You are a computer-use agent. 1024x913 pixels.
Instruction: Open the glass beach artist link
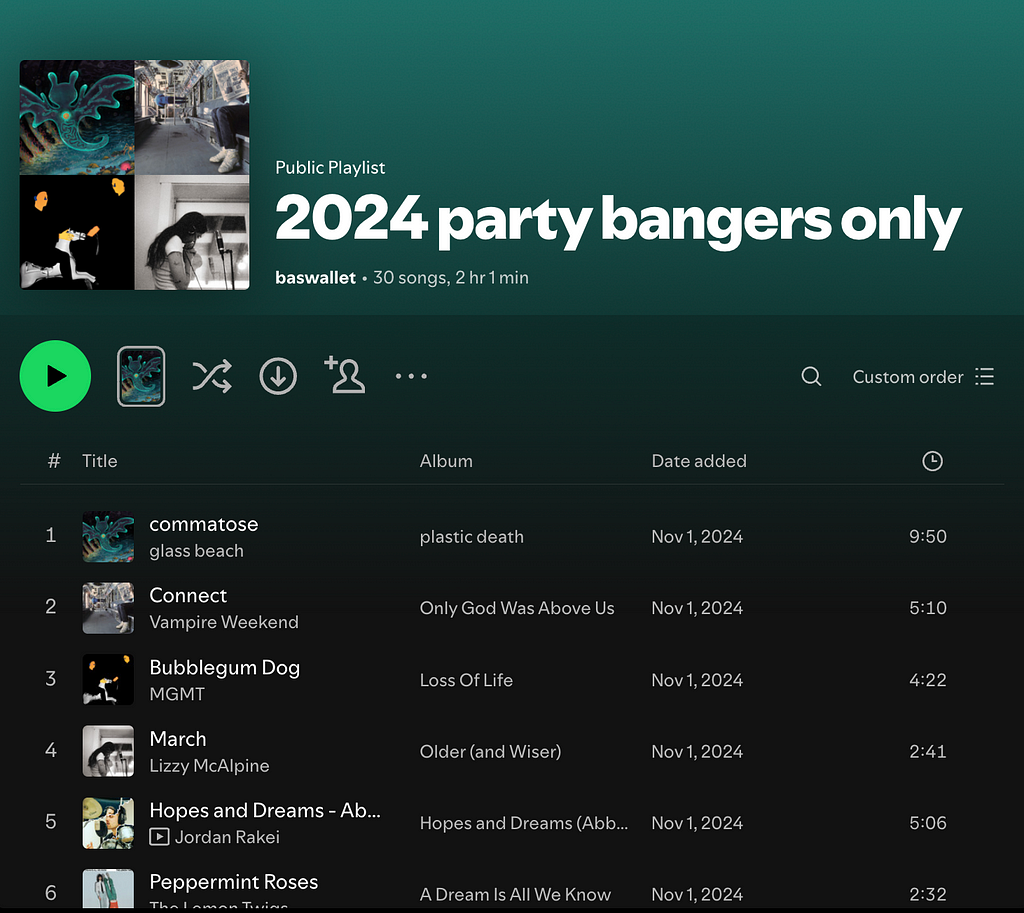197,551
